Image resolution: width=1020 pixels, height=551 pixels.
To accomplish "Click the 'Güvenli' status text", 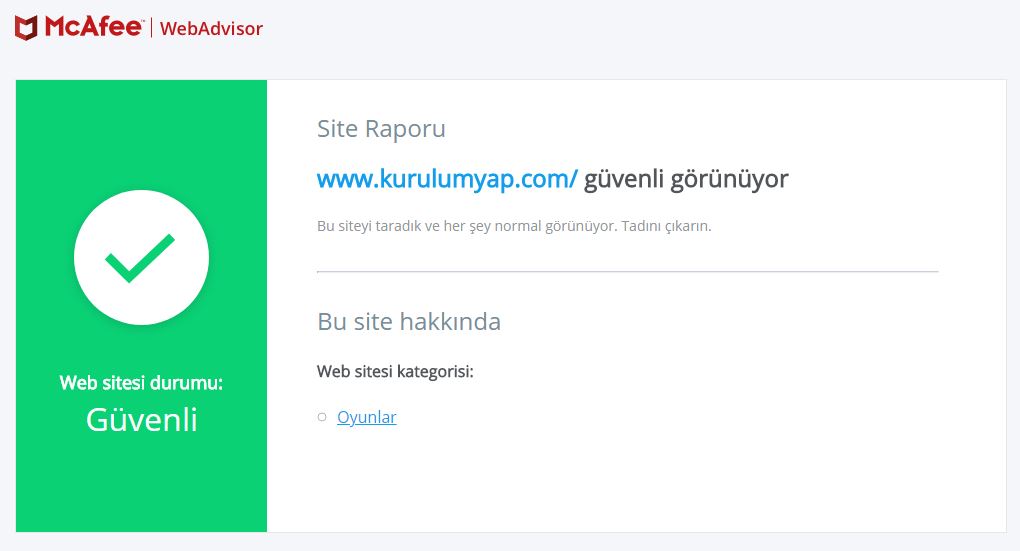I will click(x=141, y=420).
